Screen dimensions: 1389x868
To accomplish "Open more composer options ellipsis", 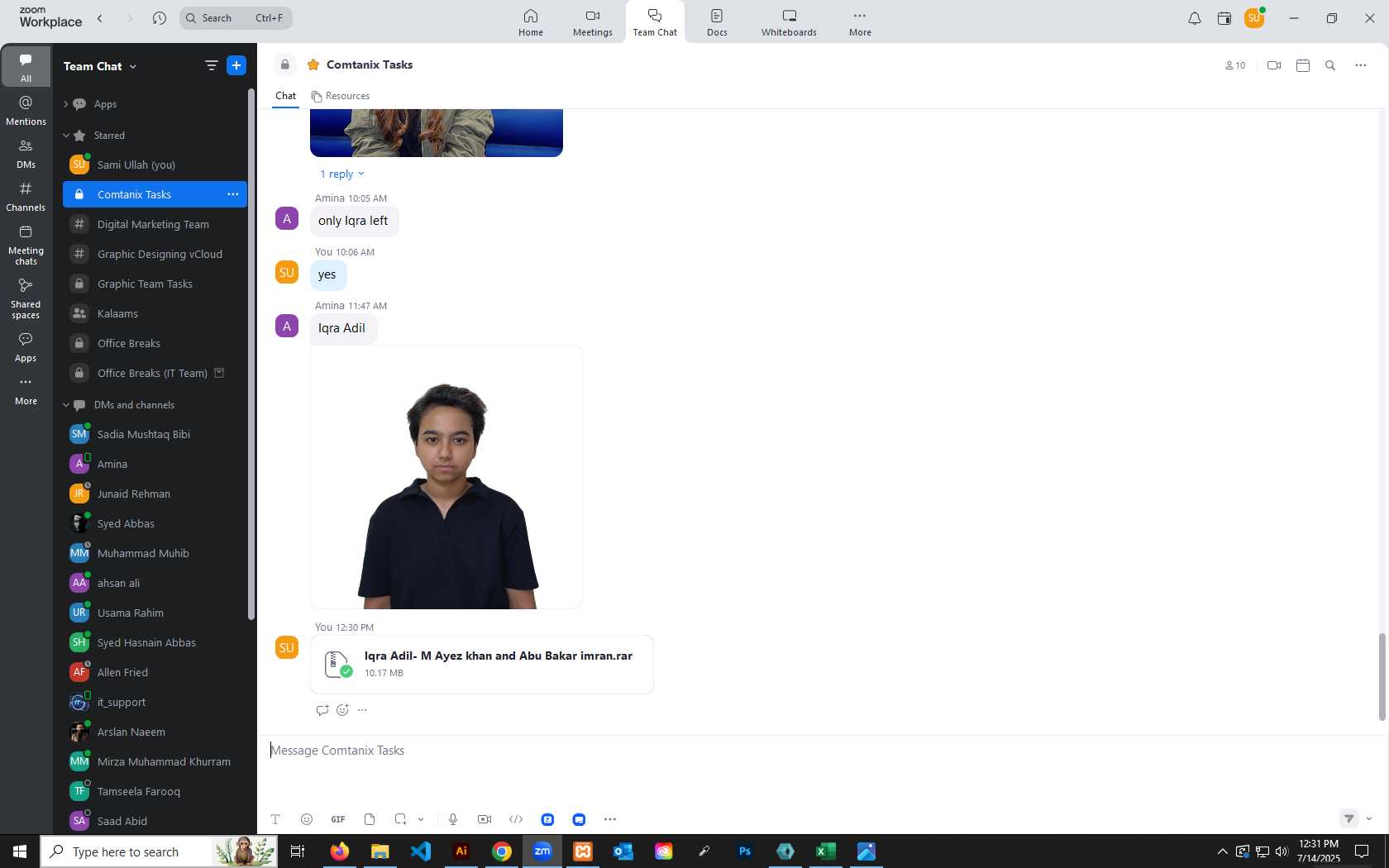I will 610,819.
